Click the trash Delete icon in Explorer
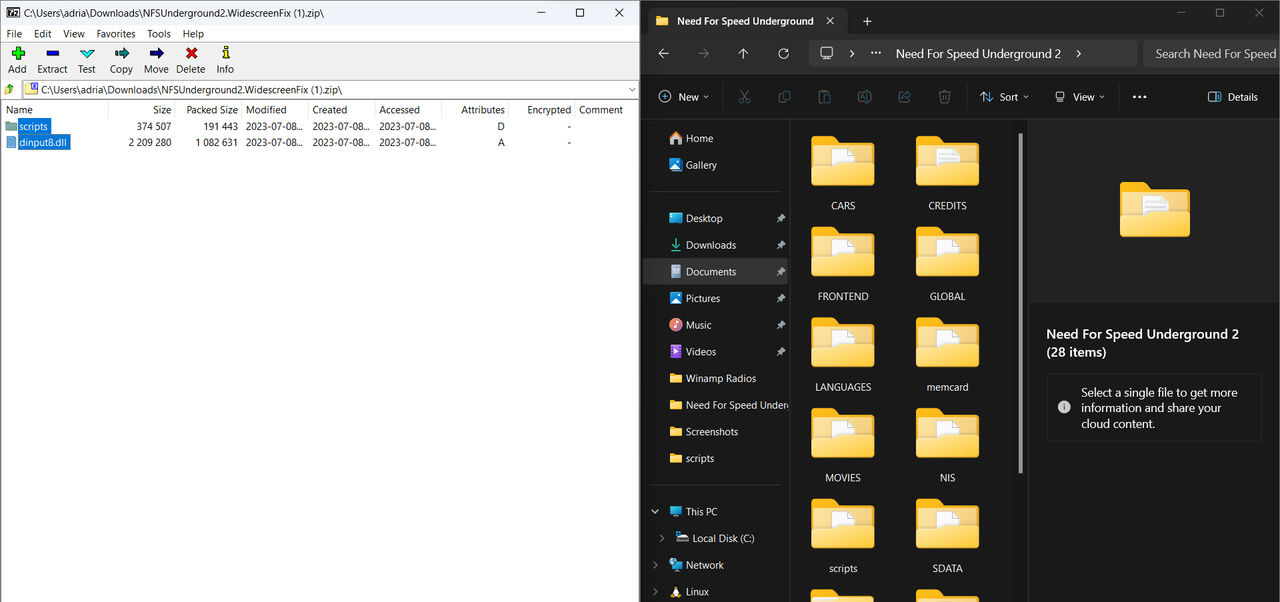The width and height of the screenshot is (1280, 602). pyautogui.click(x=944, y=97)
